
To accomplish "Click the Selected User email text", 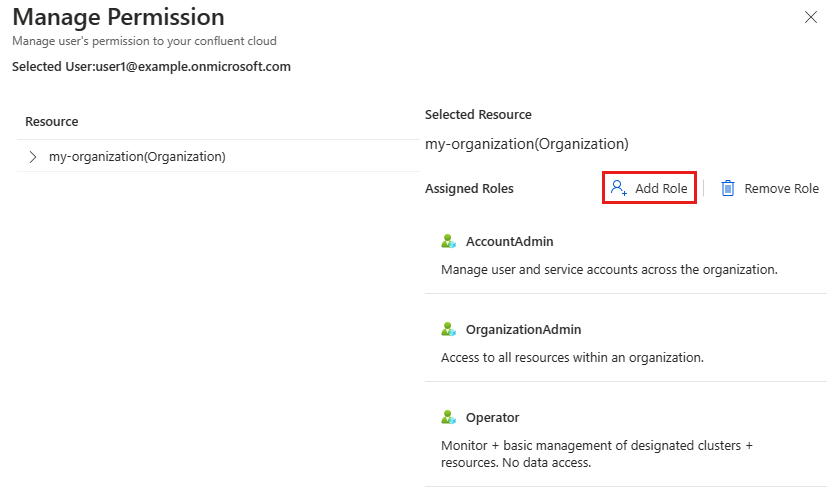I will tap(151, 67).
